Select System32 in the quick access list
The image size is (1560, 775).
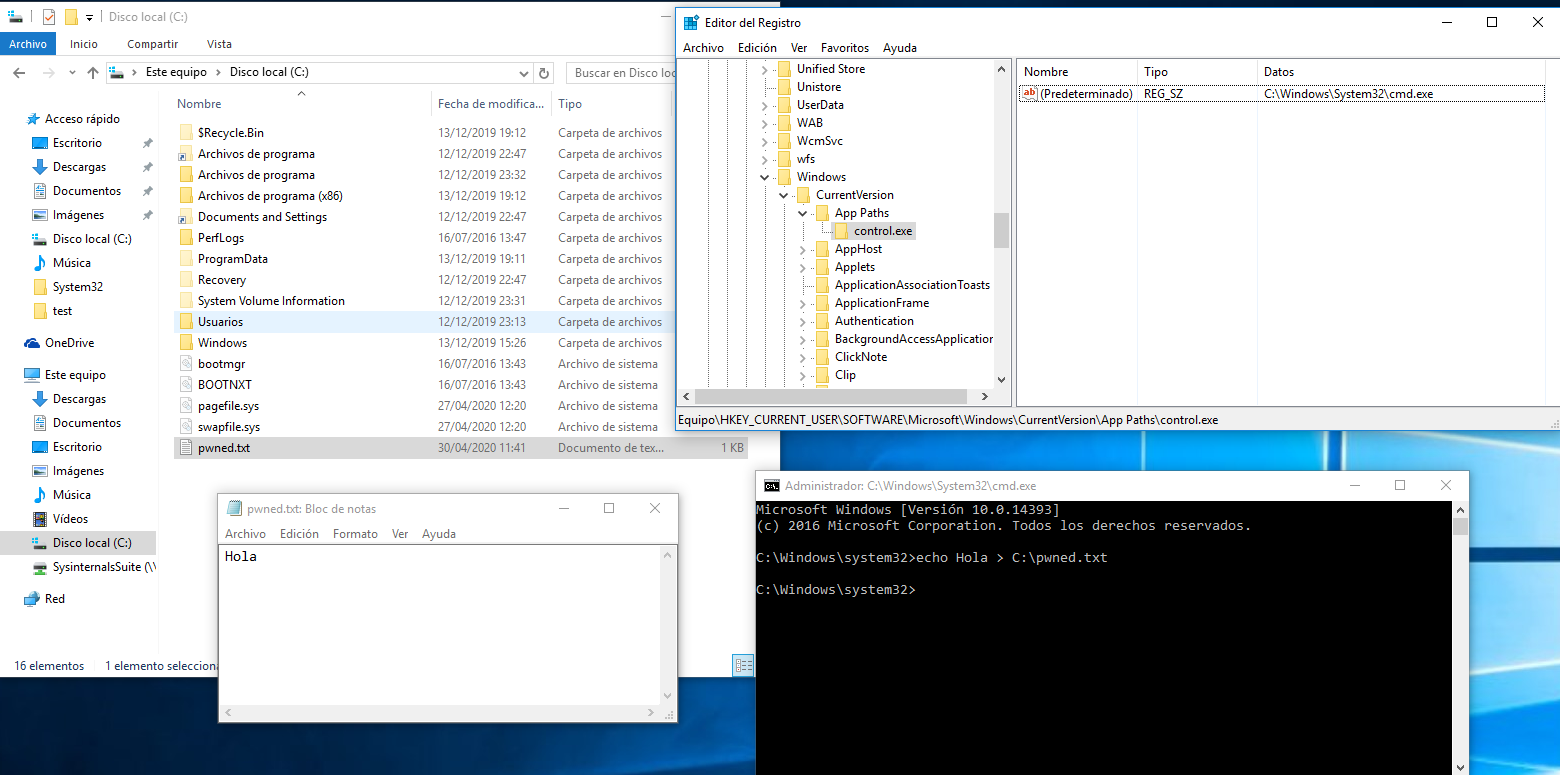[x=78, y=287]
